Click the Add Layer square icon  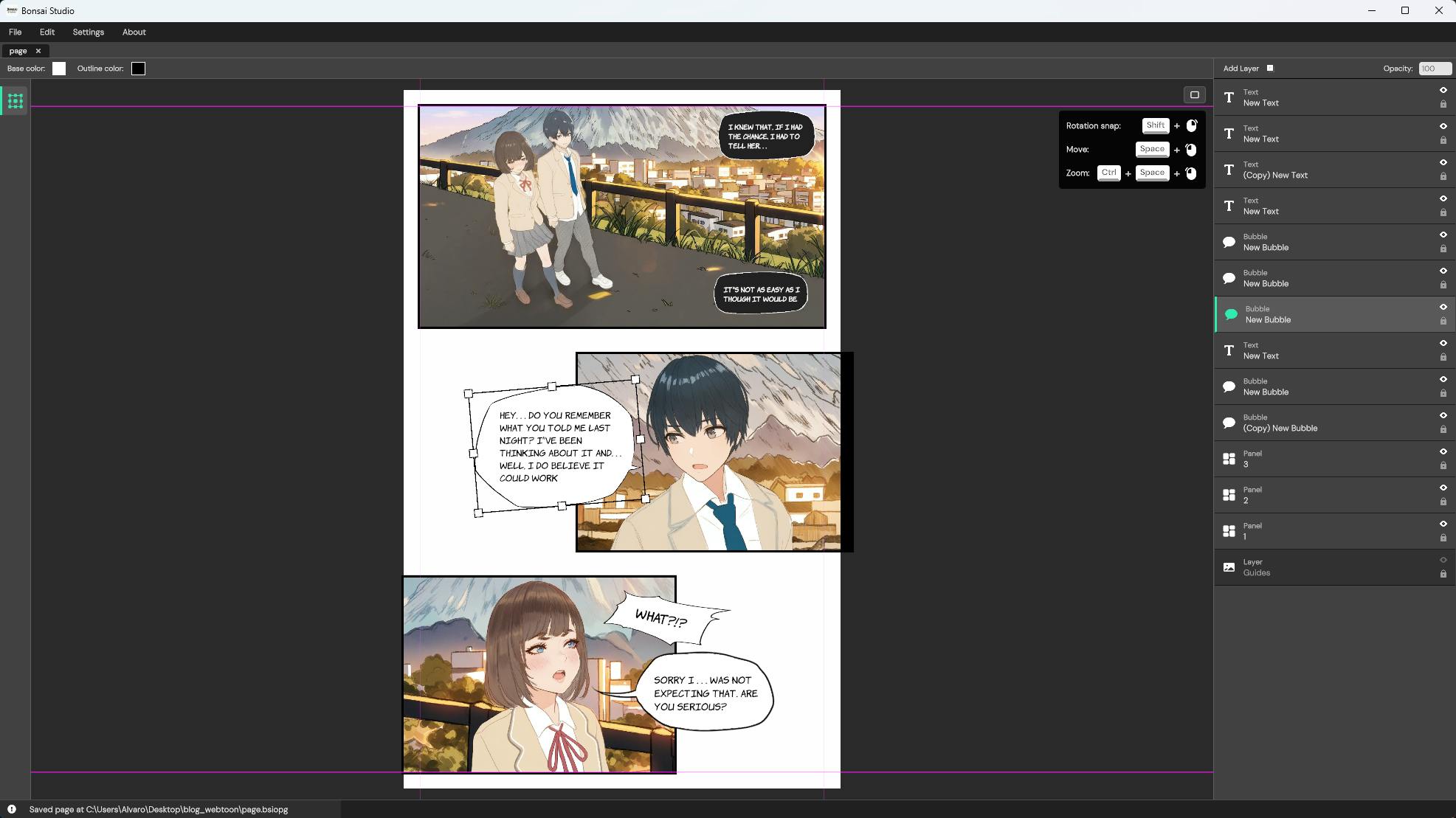click(1270, 68)
